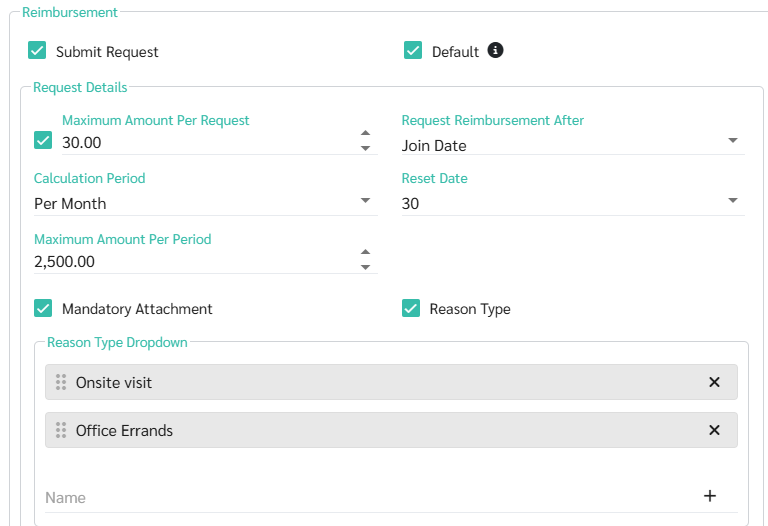Expand the Calculation Period dropdown
Image resolution: width=768 pixels, height=526 pixels.
coord(206,203)
